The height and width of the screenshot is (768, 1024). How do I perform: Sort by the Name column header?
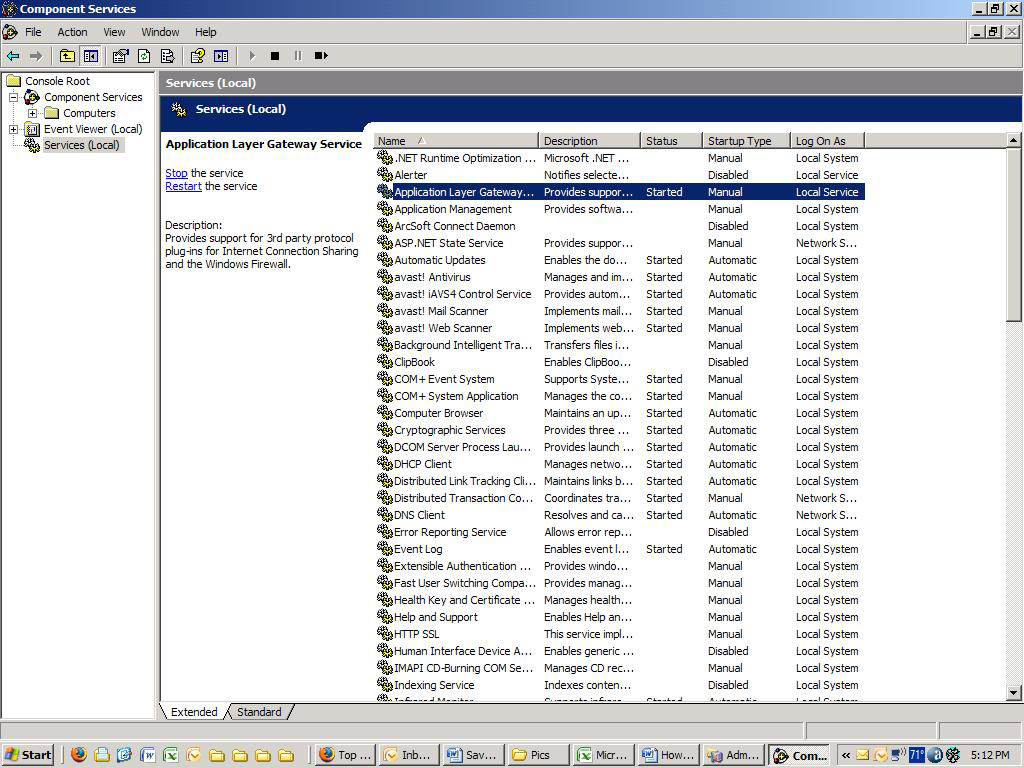click(x=455, y=141)
